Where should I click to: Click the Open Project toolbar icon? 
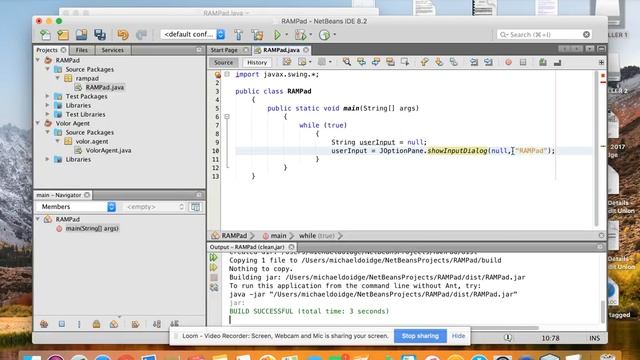(x=81, y=35)
